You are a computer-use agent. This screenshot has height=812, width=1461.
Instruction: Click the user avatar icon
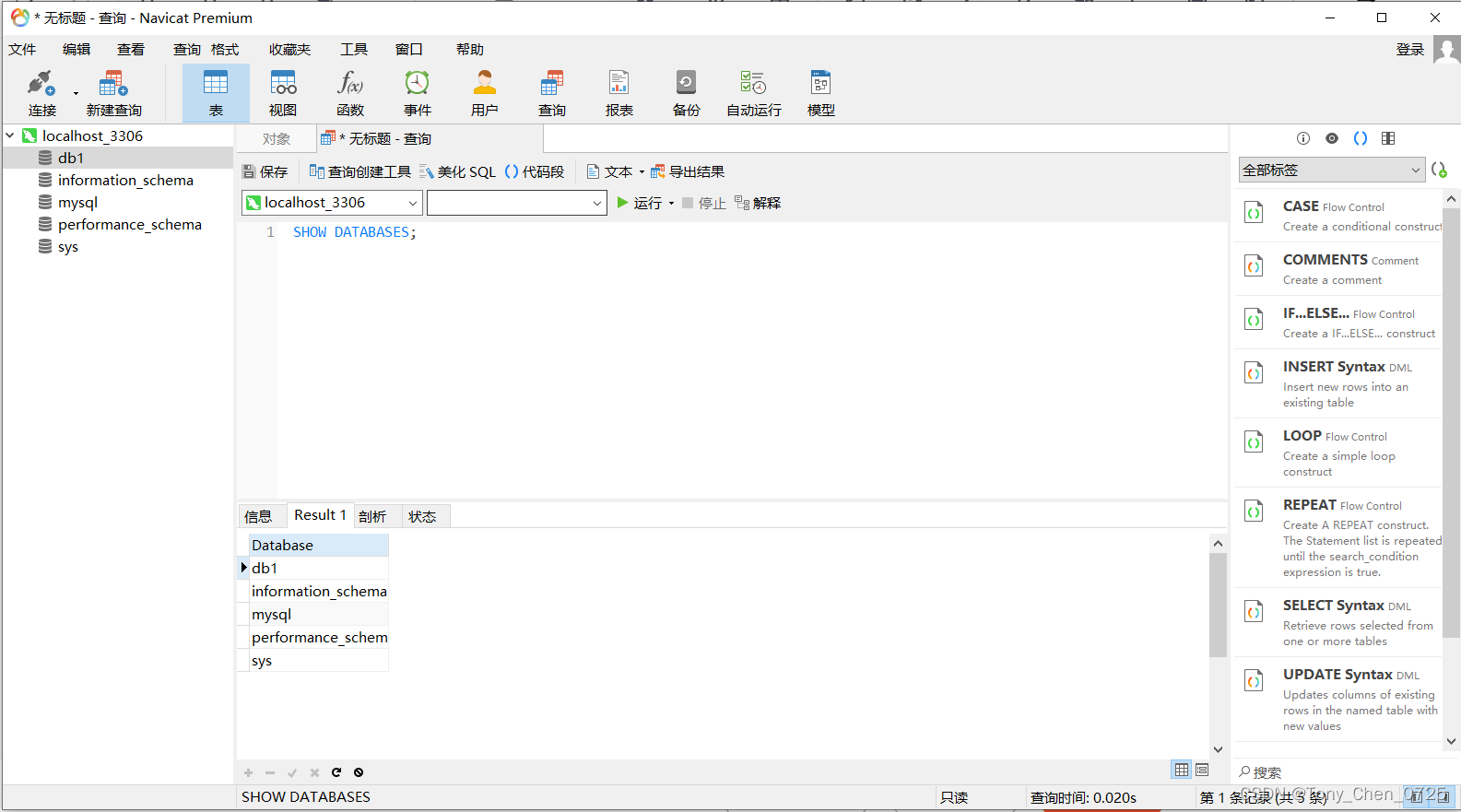click(x=1446, y=50)
